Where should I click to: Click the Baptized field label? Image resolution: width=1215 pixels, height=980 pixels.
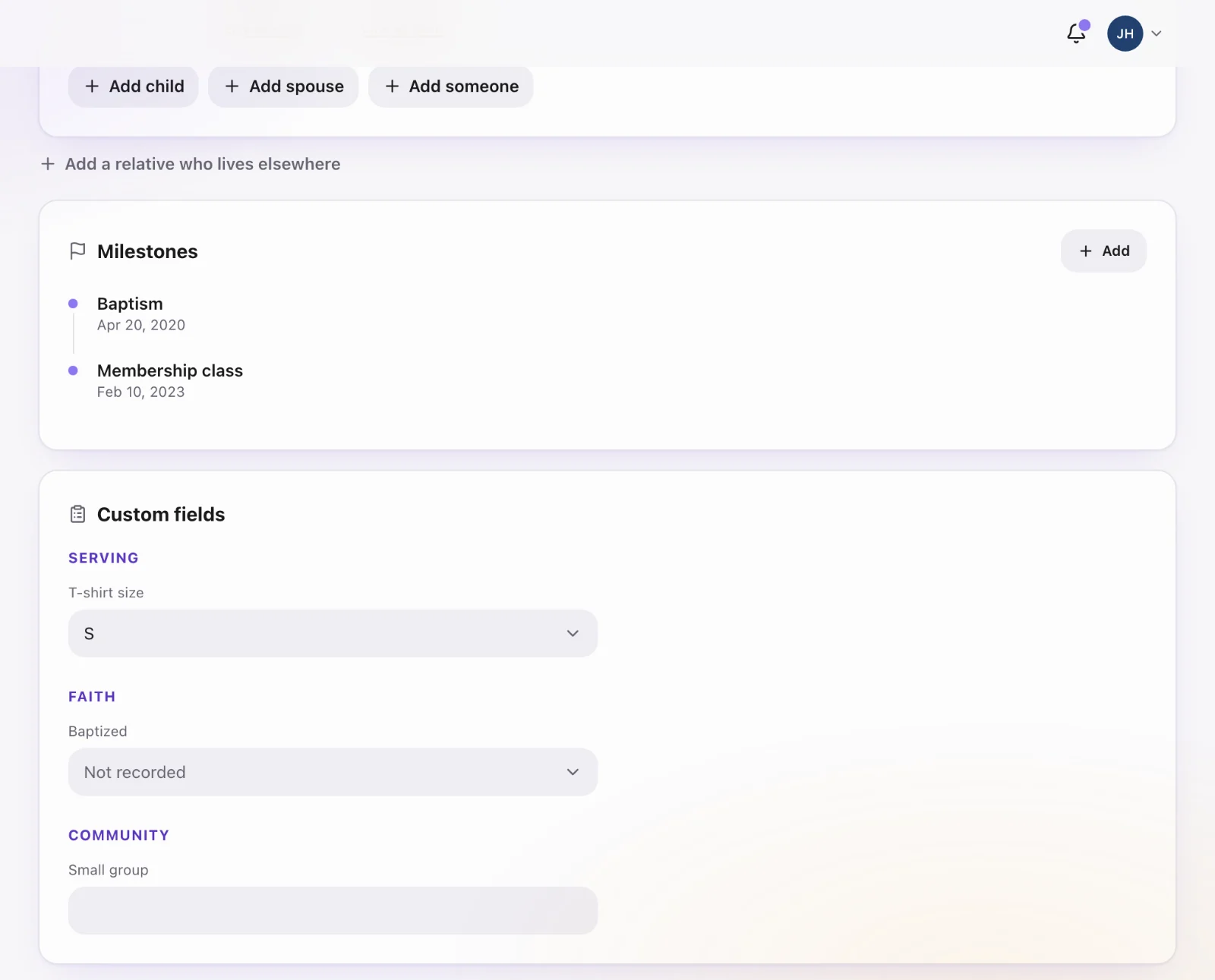click(x=98, y=731)
